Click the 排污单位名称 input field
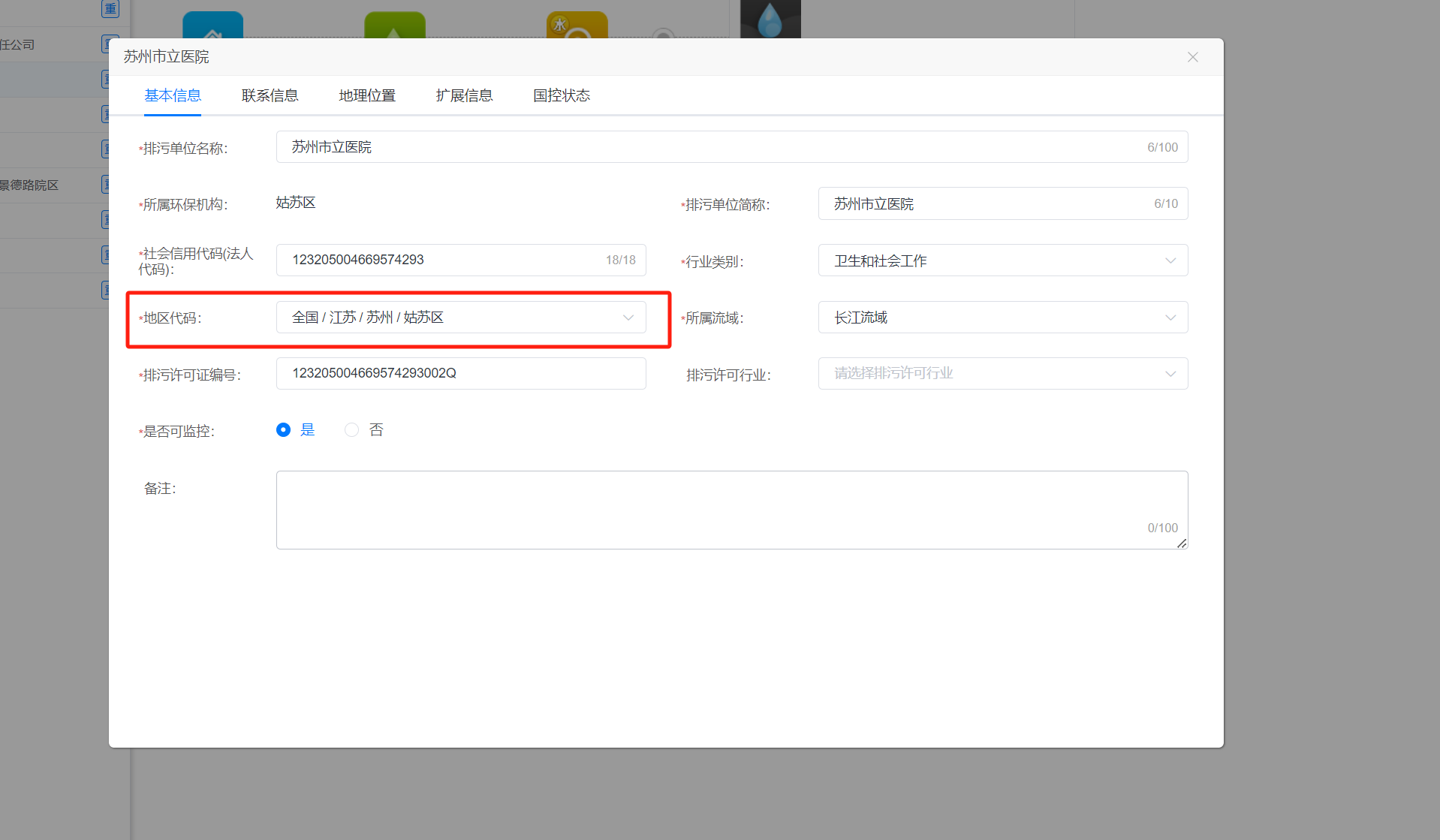1440x840 pixels. [x=732, y=147]
